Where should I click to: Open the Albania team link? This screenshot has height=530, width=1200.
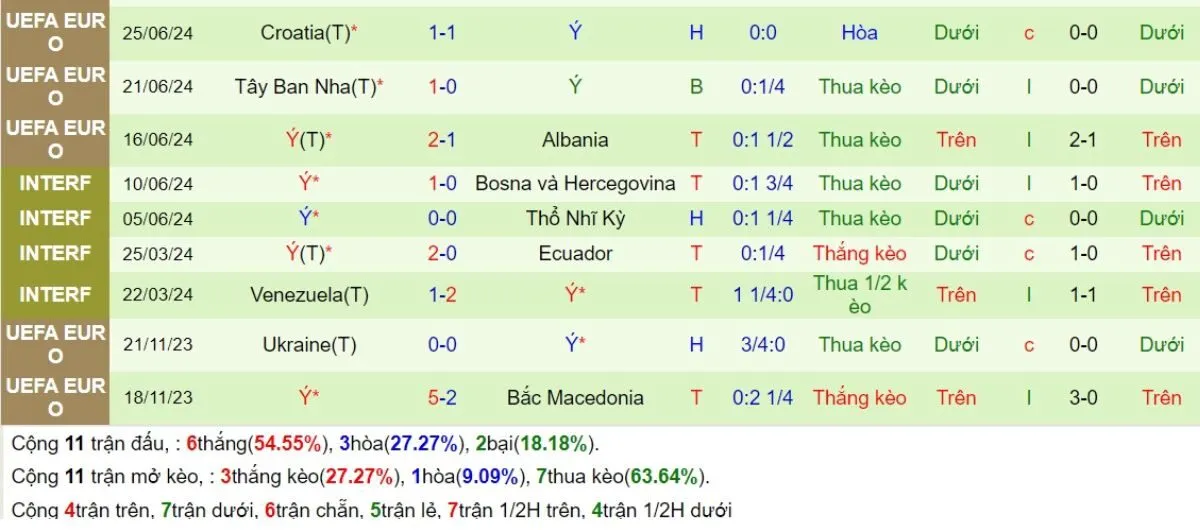coord(575,140)
